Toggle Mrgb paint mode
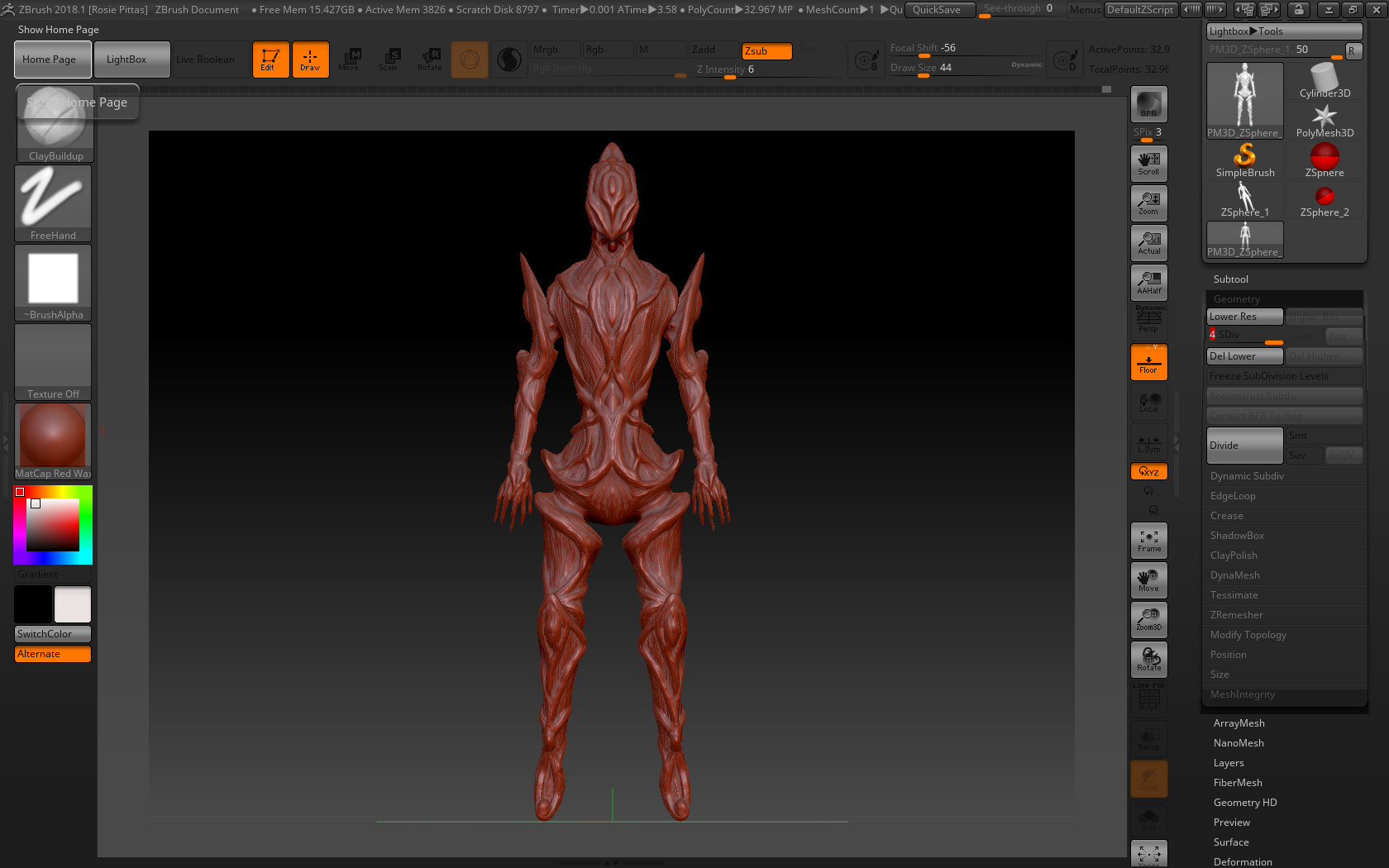1389x868 pixels. 556,50
